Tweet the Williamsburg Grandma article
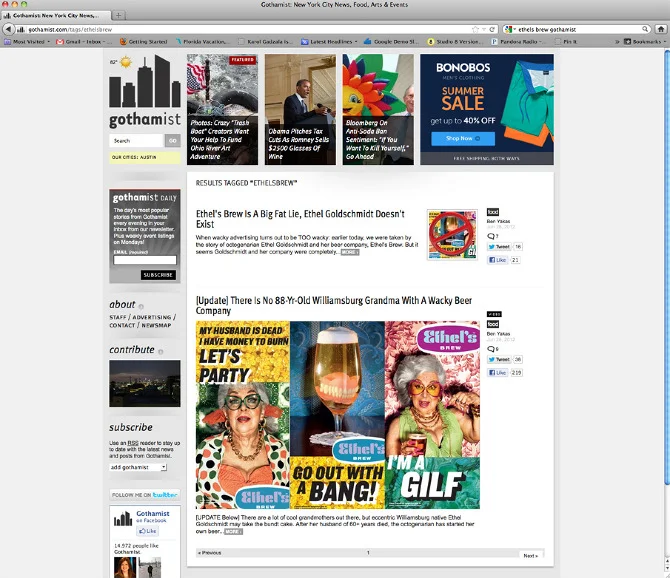This screenshot has width=670, height=578. click(499, 359)
